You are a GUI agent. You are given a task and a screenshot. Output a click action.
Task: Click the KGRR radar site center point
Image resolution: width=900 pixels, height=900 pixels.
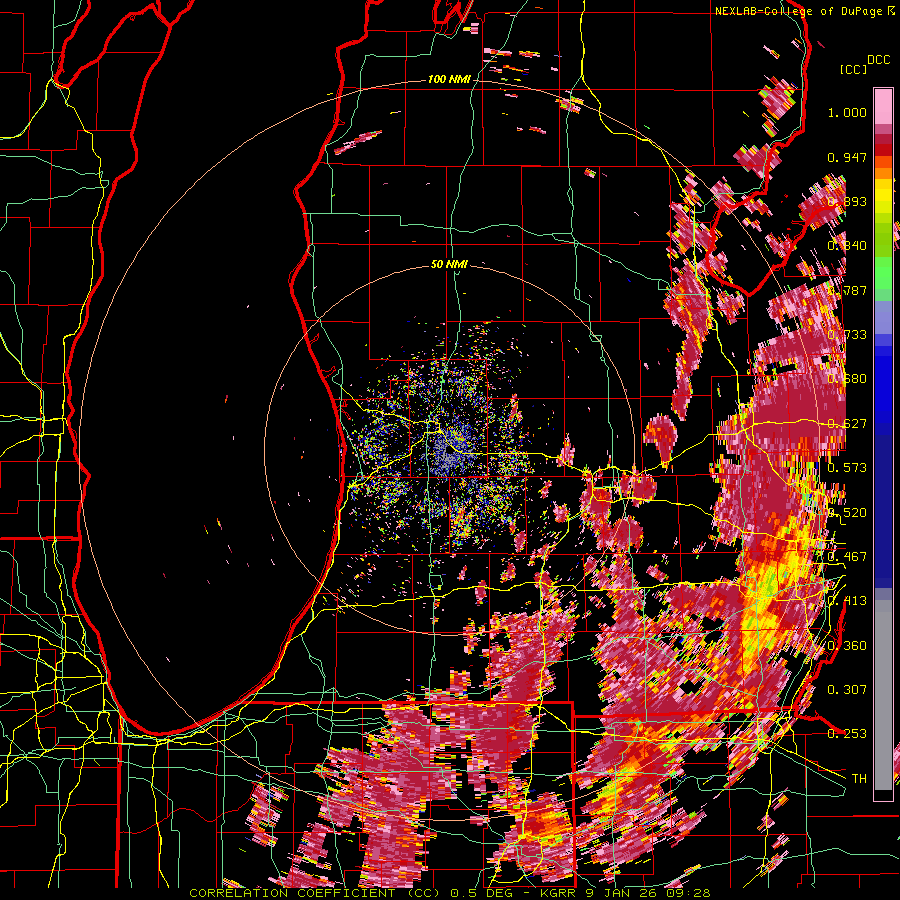click(x=448, y=451)
